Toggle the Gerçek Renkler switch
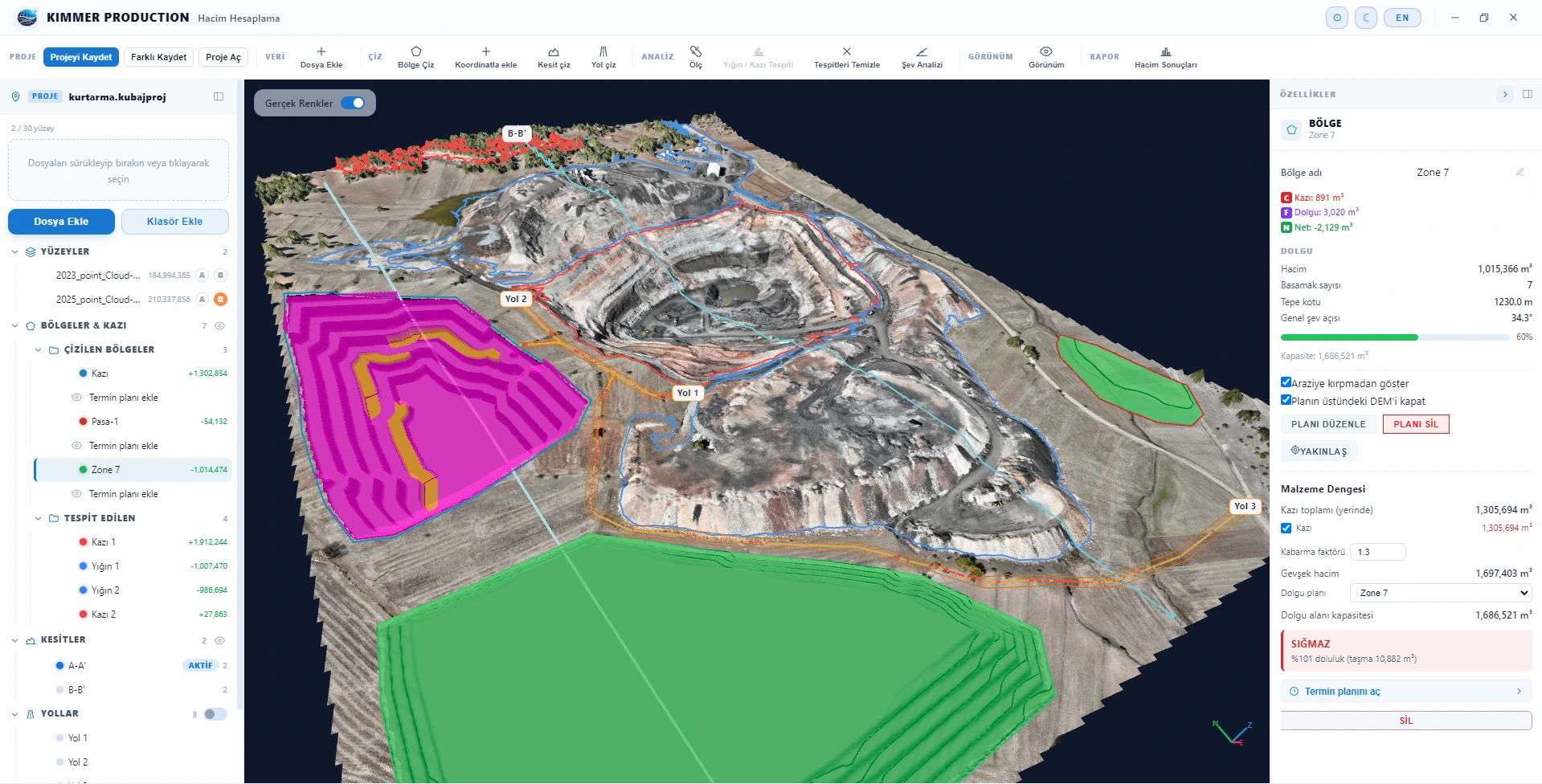1542x784 pixels. coord(353,103)
